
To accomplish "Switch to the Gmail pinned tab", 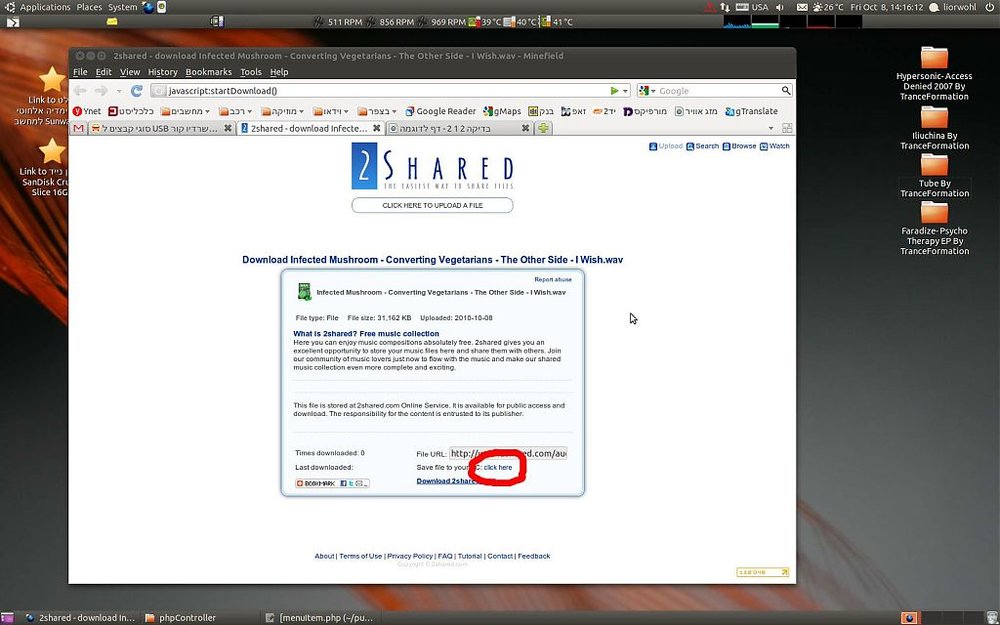I will click(78, 128).
